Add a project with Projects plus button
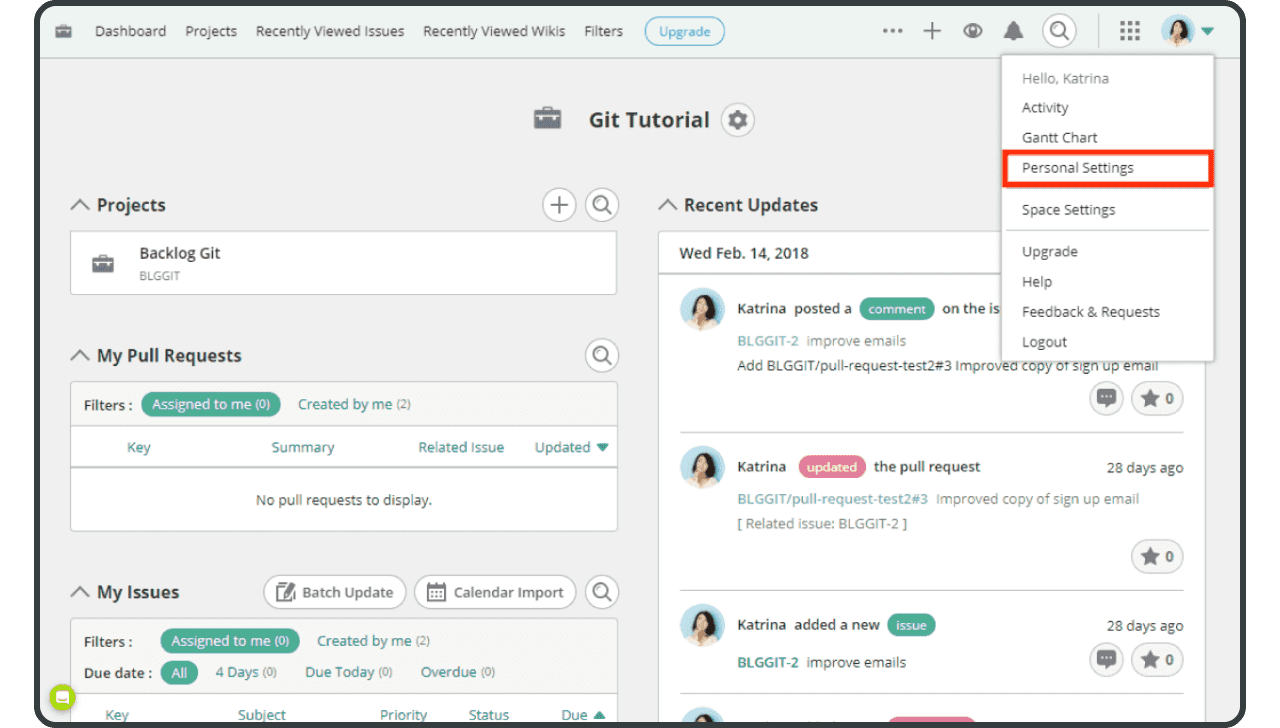This screenshot has height=728, width=1280. [559, 205]
